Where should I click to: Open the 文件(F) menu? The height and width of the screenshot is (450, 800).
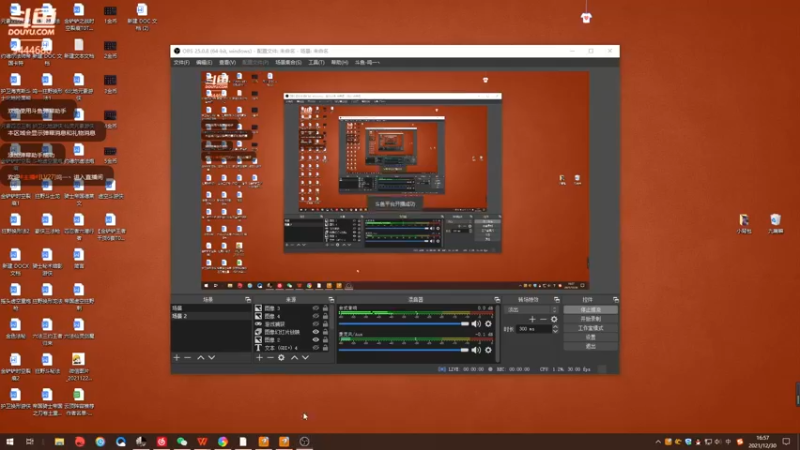pyautogui.click(x=182, y=62)
